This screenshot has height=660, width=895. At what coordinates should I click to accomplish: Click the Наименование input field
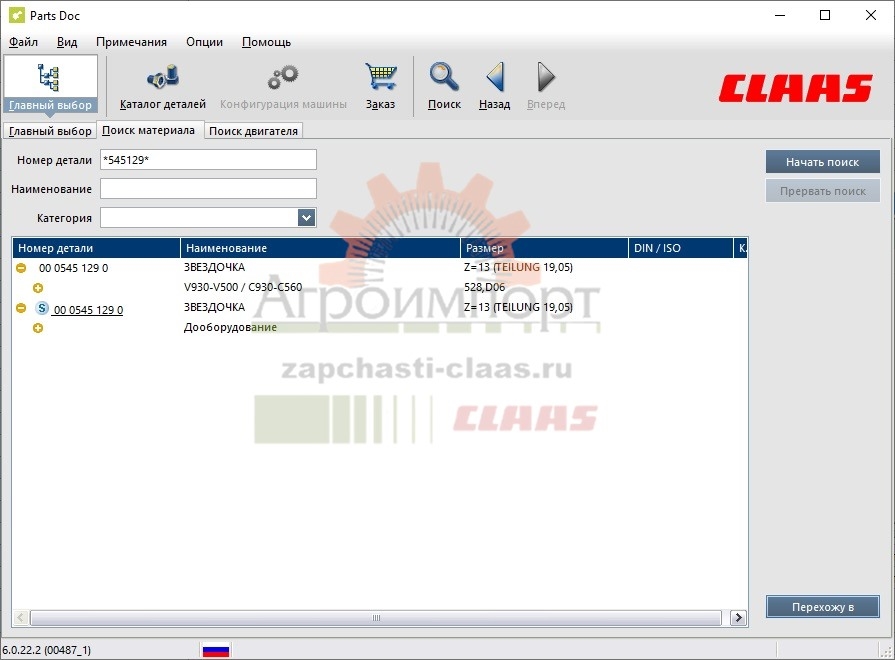(x=208, y=188)
